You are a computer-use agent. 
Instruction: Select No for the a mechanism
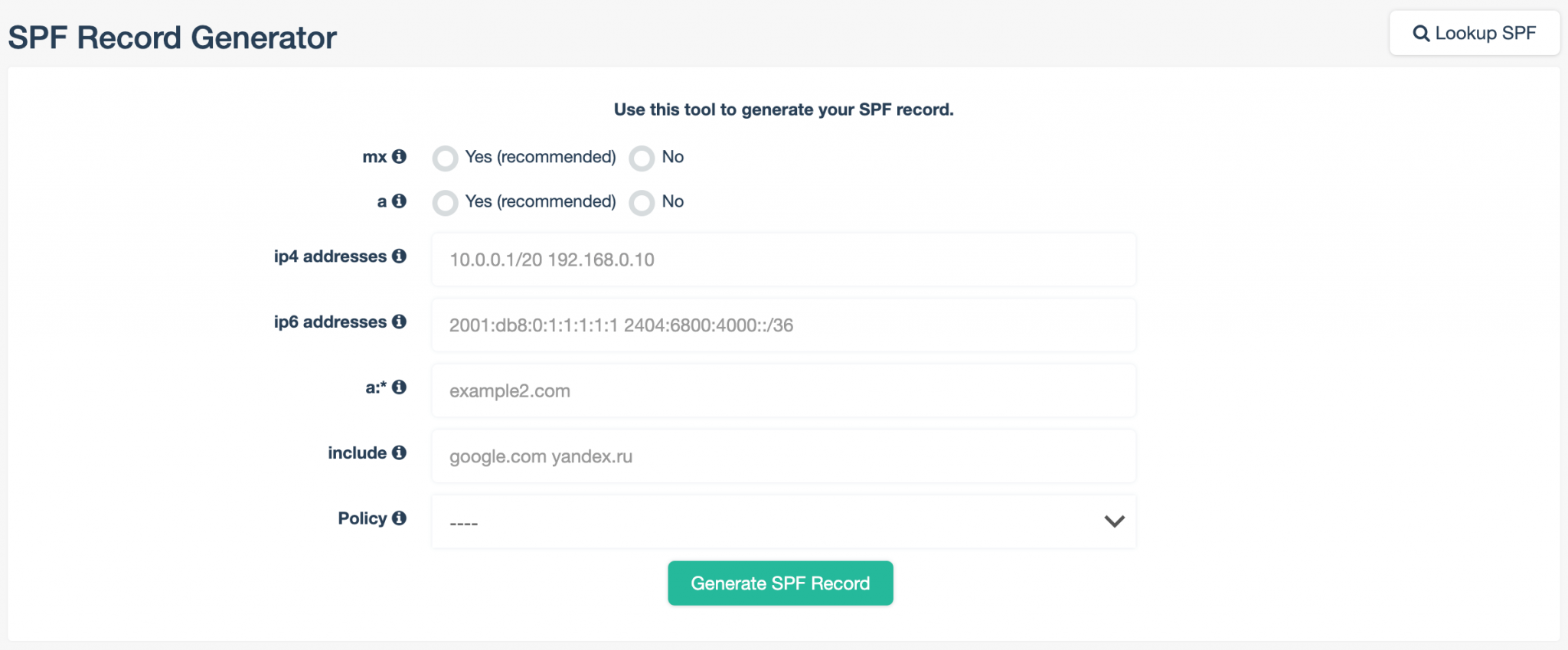click(x=642, y=202)
